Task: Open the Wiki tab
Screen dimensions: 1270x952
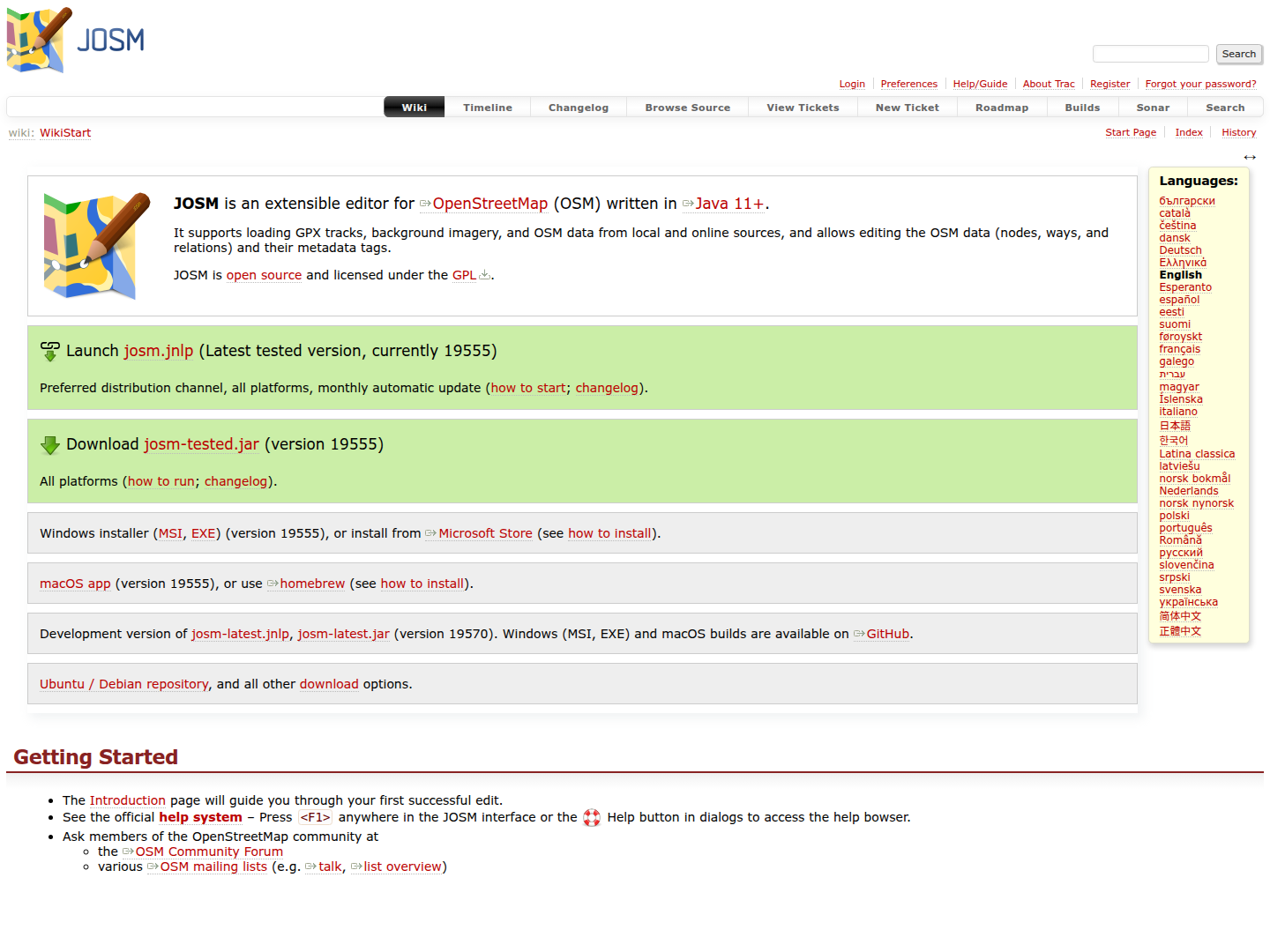Action: coord(415,108)
